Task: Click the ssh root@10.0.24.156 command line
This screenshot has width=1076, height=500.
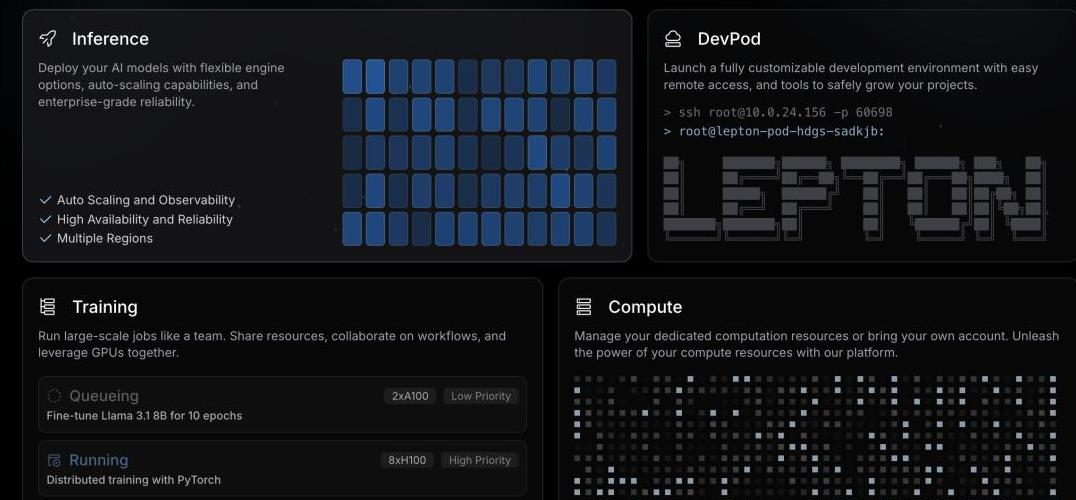Action: pos(778,112)
